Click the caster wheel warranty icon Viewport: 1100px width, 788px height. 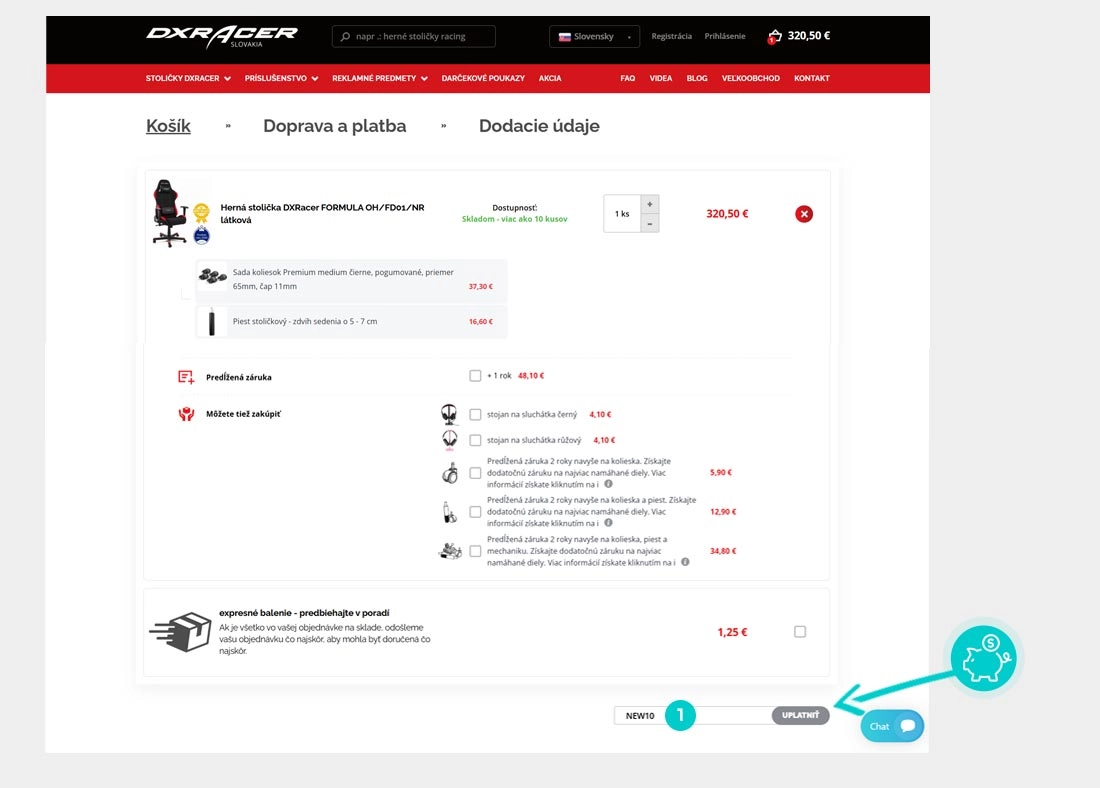tap(450, 473)
